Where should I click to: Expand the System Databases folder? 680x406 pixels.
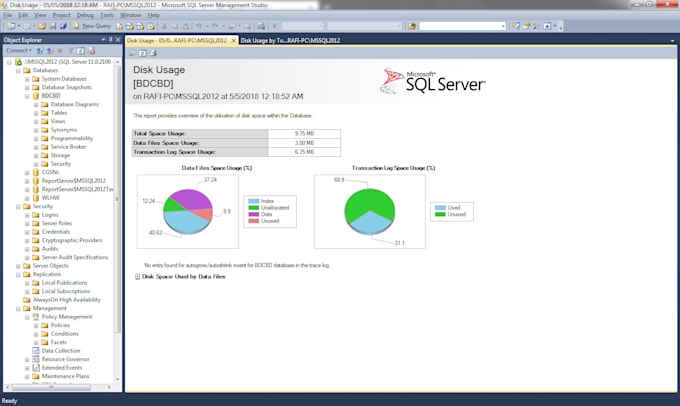(x=27, y=78)
